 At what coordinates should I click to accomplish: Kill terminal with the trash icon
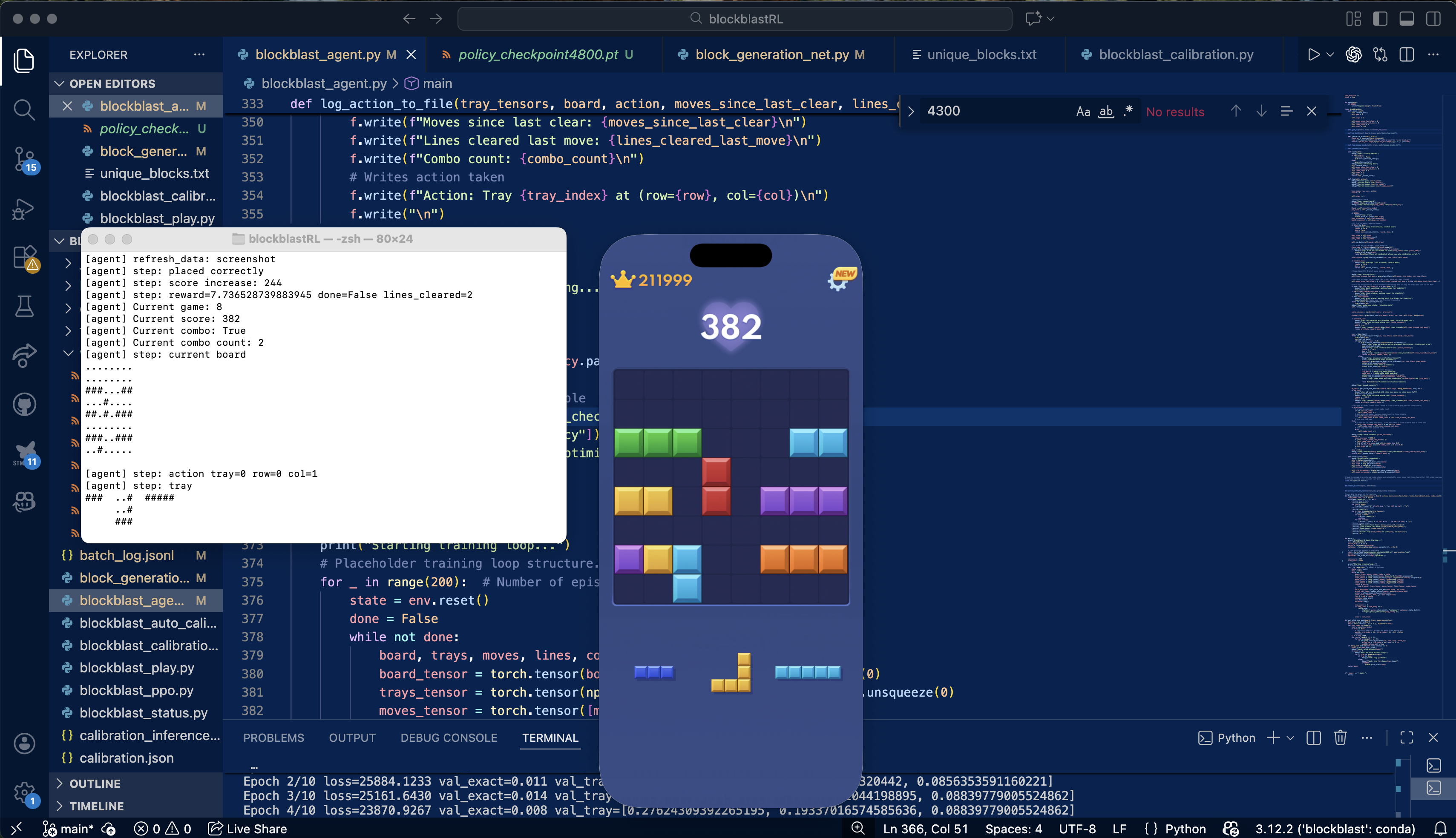tap(1340, 738)
